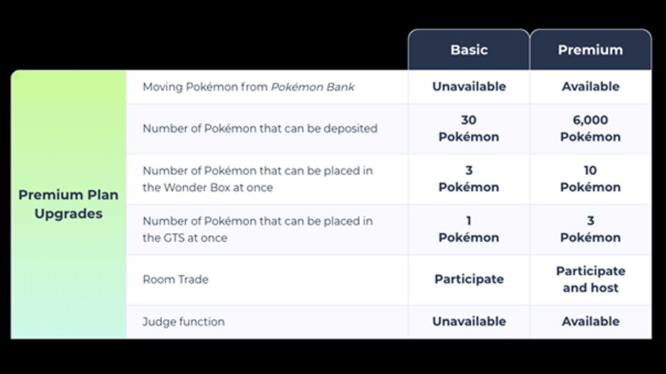The height and width of the screenshot is (374, 666).
Task: Select the Wonder Box row description
Action: click(258, 179)
